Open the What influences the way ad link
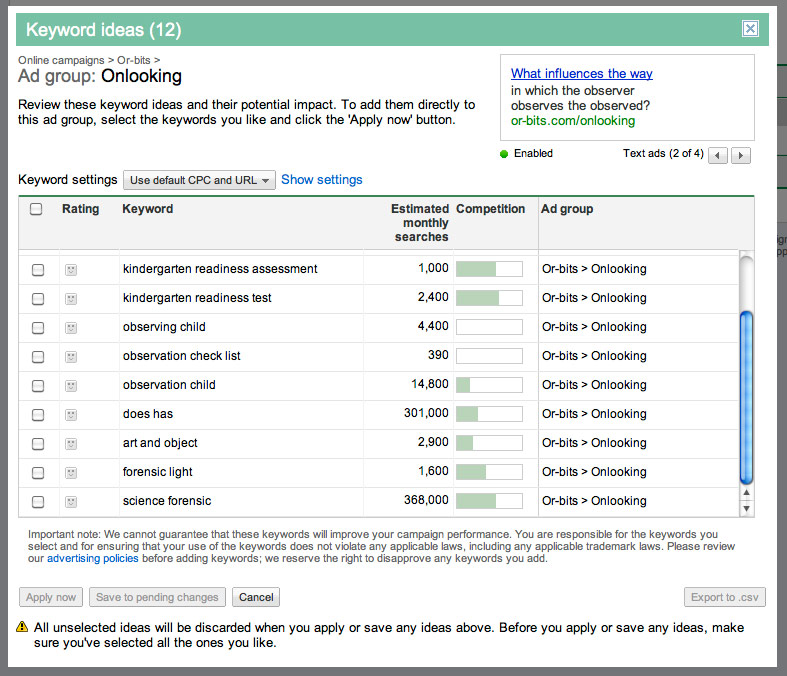This screenshot has width=787, height=676. coord(582,74)
